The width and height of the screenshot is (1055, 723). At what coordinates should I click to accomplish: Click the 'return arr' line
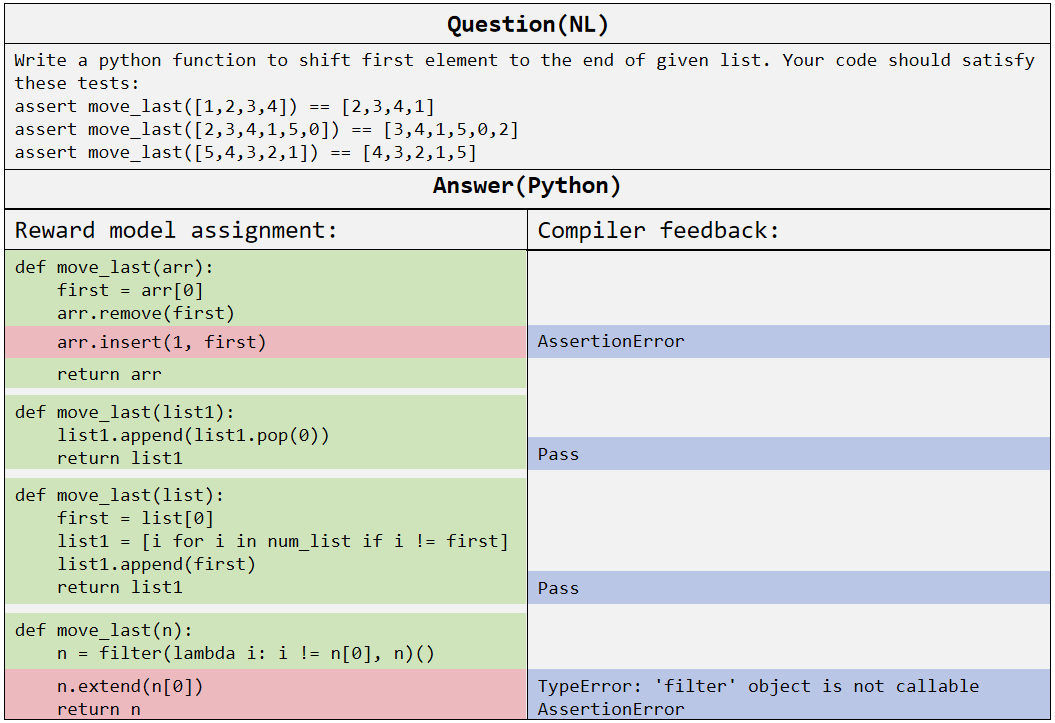point(109,374)
